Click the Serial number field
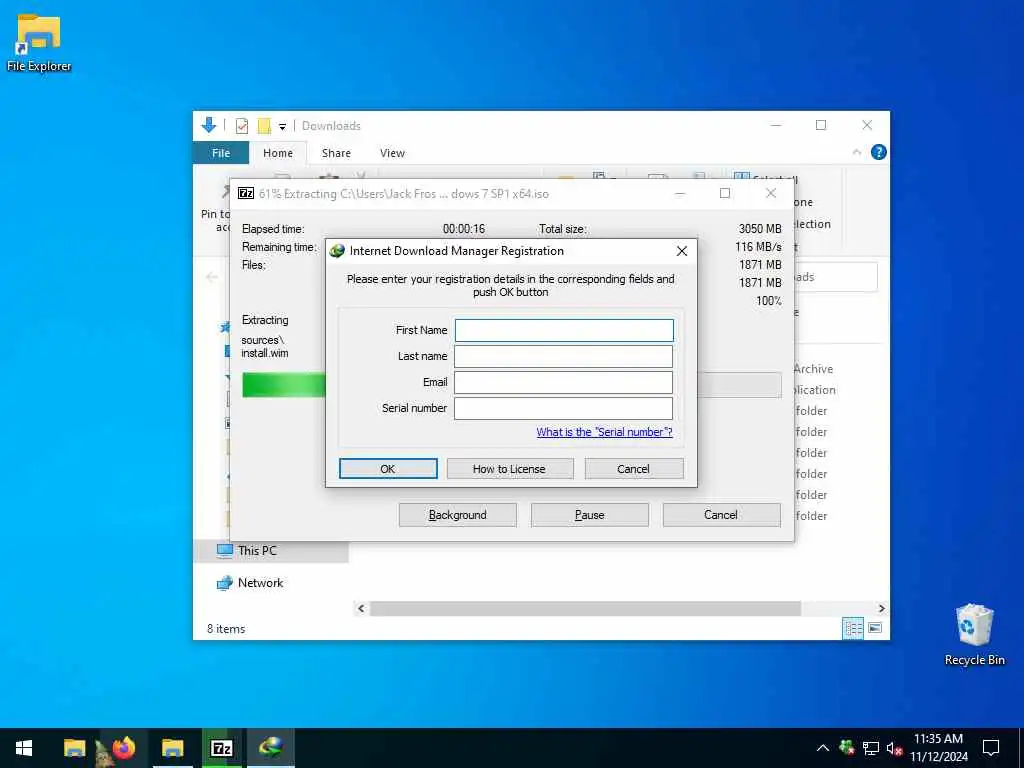 [x=564, y=408]
